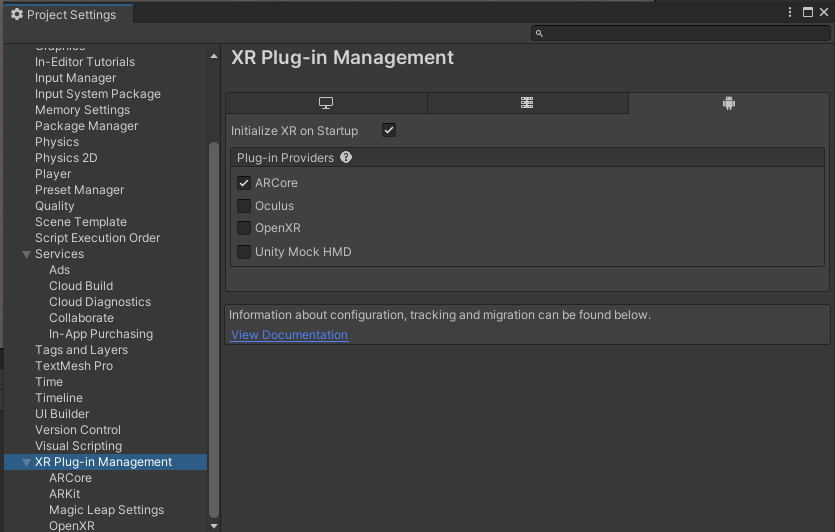Open ARCore settings in sidebar
835x532 pixels.
pyautogui.click(x=70, y=478)
